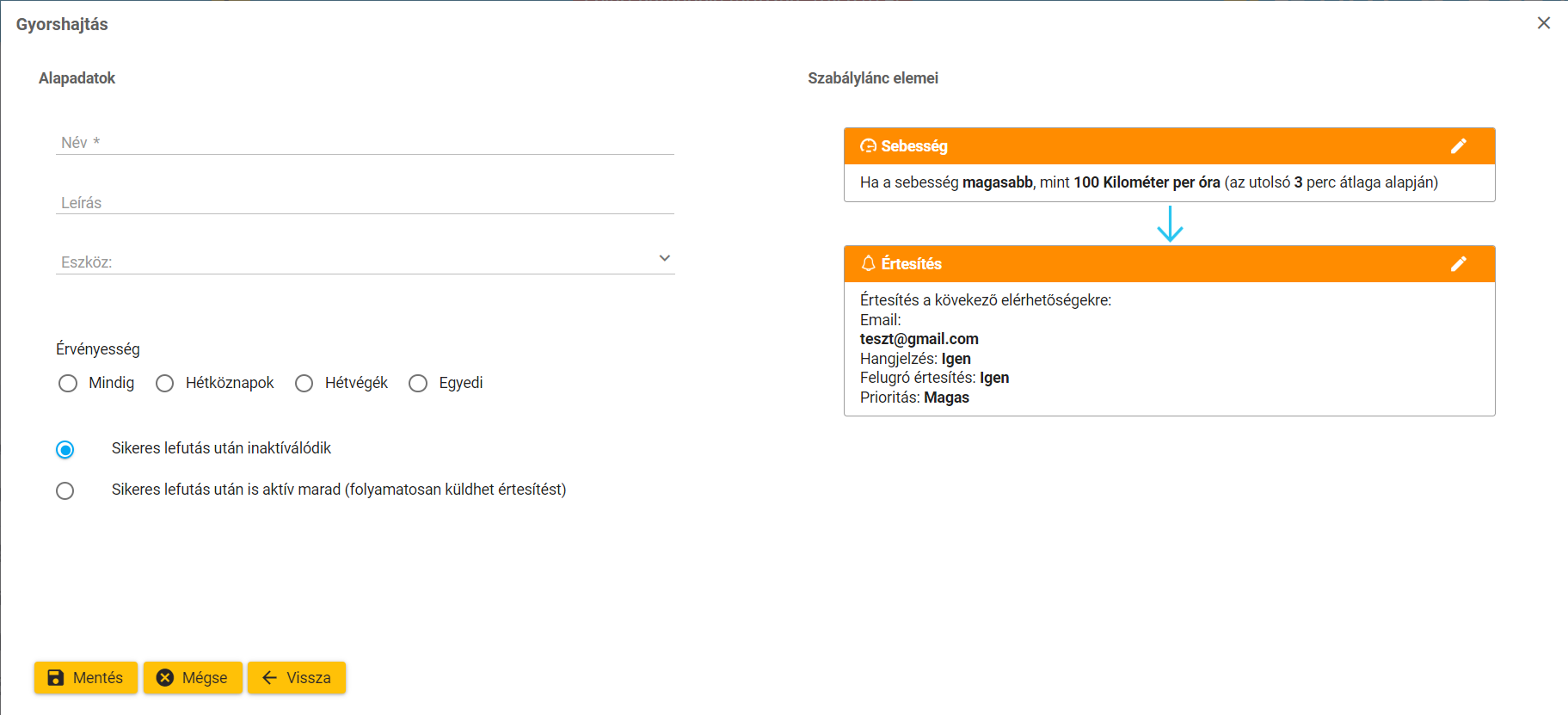This screenshot has width=1568, height=715.
Task: Click the left arrow icon on Vissza
Action: point(269,678)
